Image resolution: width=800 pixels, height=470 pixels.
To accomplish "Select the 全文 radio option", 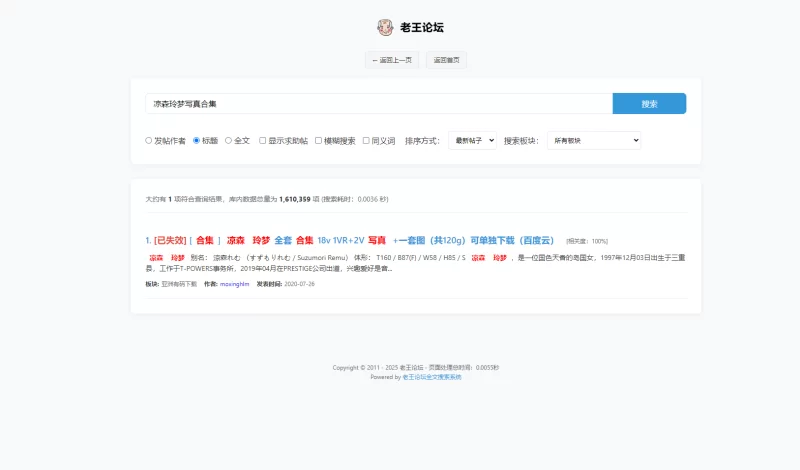I will pyautogui.click(x=229, y=141).
